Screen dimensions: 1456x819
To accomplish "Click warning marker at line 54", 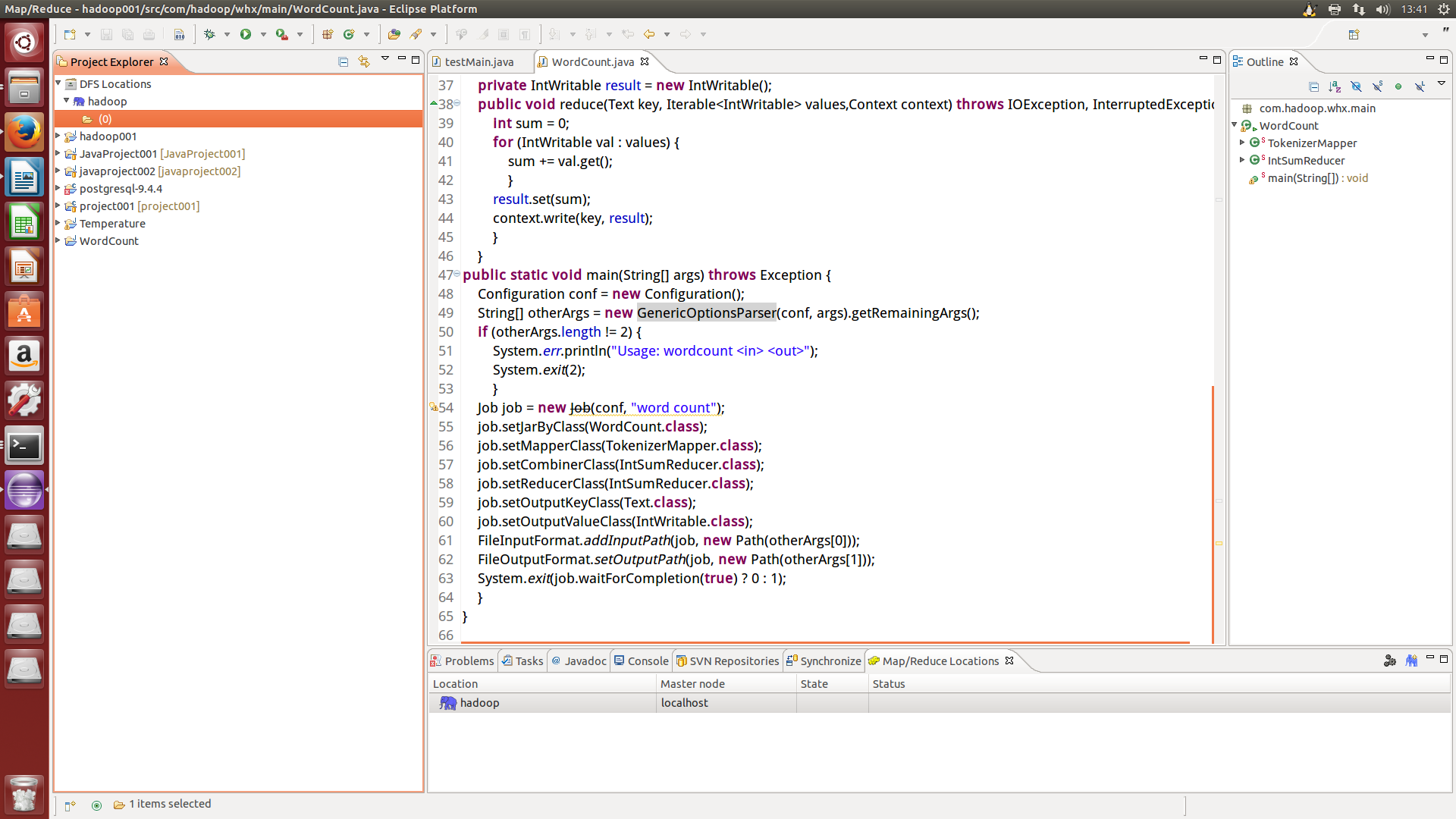I will (x=434, y=407).
